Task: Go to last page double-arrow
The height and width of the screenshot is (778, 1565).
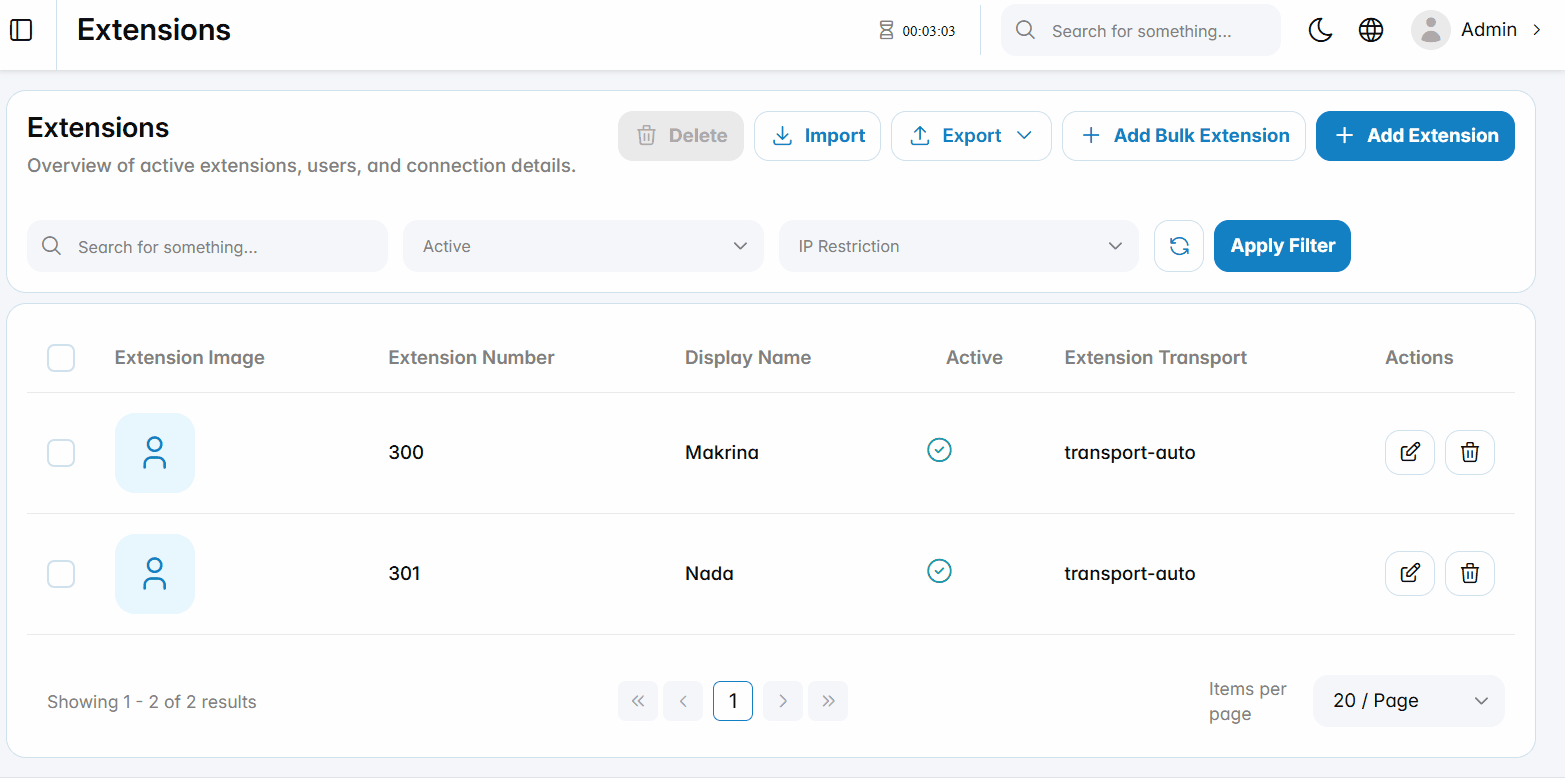Action: (828, 701)
